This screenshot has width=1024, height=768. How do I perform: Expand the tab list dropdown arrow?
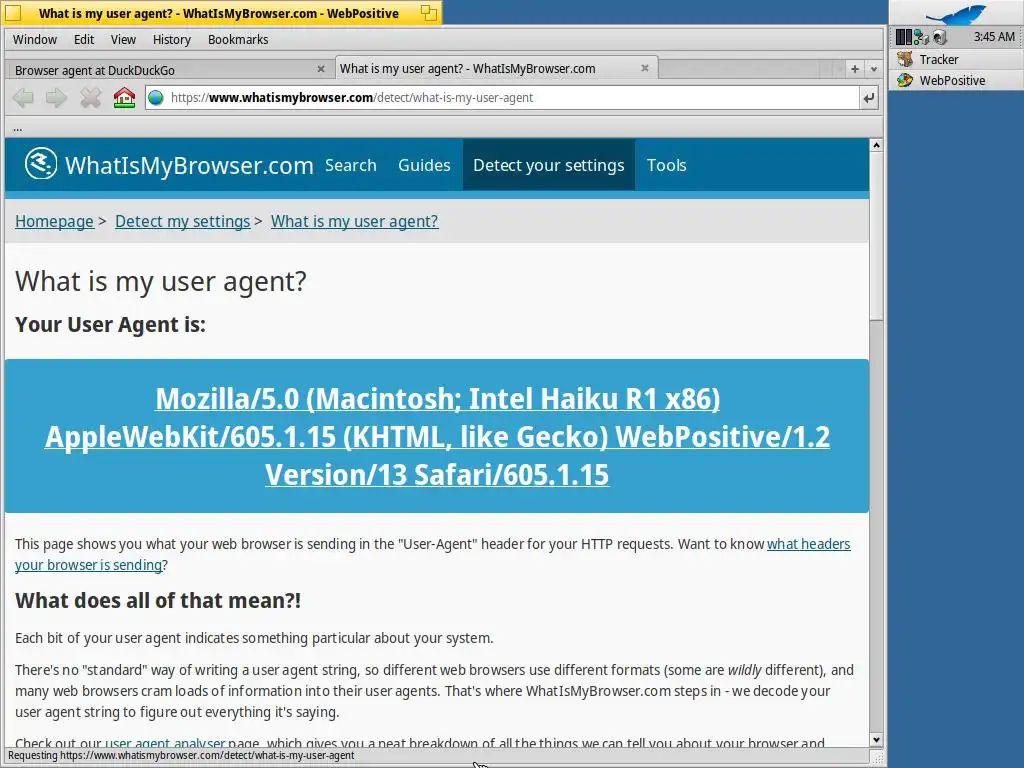coord(874,69)
